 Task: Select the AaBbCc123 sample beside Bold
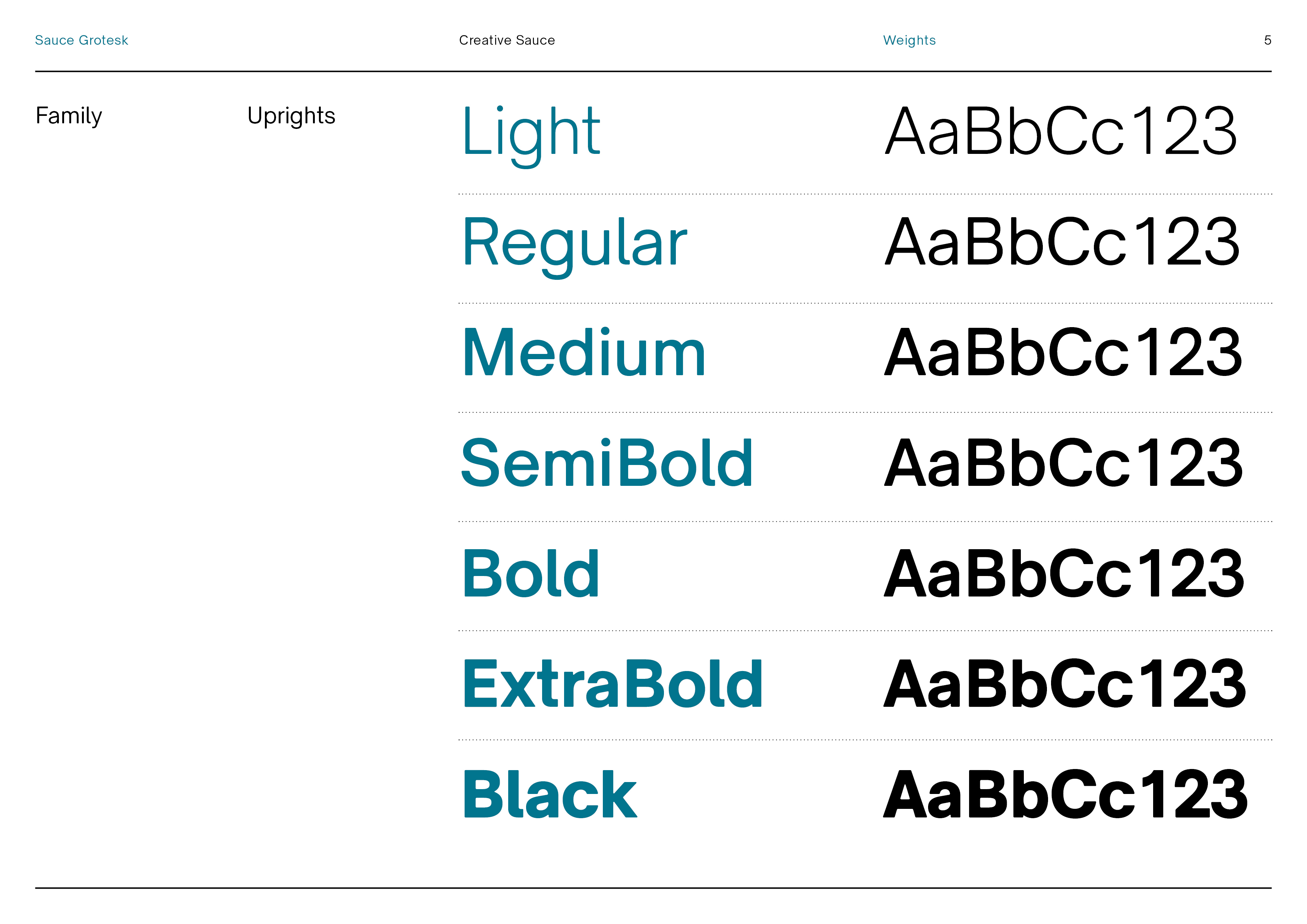[1064, 573]
